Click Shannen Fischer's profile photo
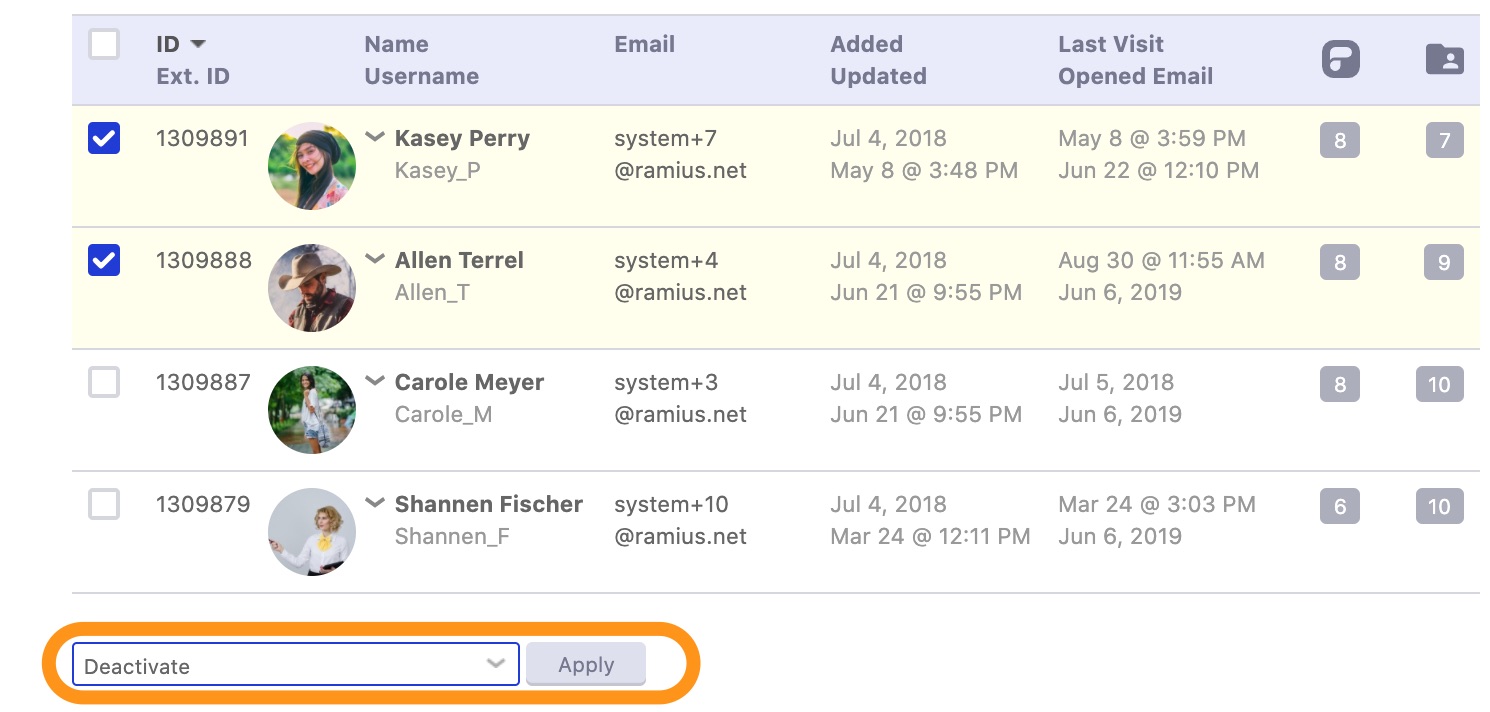Image resolution: width=1490 pixels, height=712 pixels. coord(312,532)
